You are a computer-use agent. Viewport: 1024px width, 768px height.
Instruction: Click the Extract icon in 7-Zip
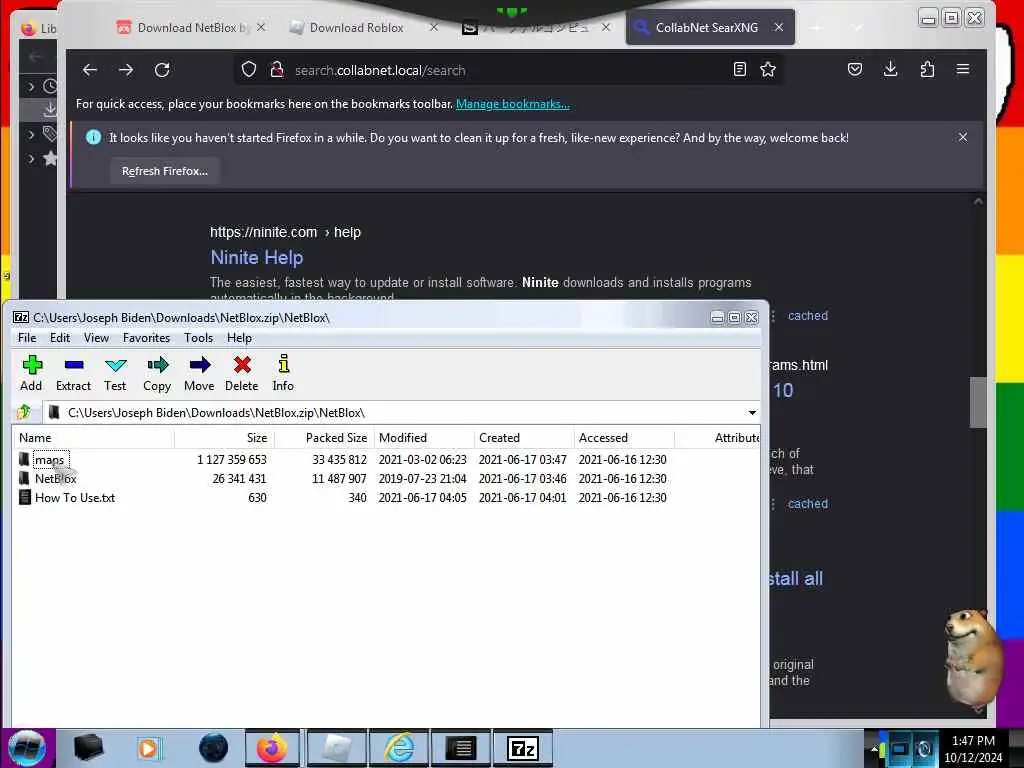coord(73,373)
